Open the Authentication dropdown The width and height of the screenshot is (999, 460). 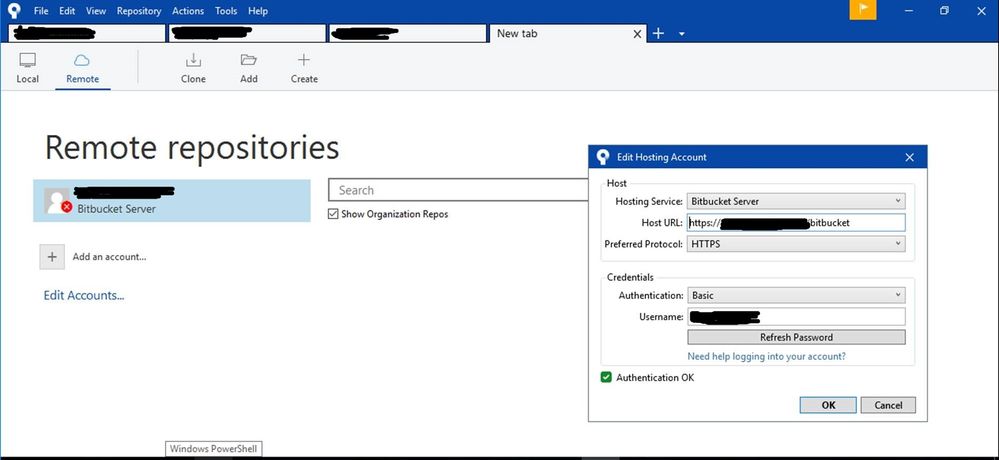pyautogui.click(x=796, y=295)
